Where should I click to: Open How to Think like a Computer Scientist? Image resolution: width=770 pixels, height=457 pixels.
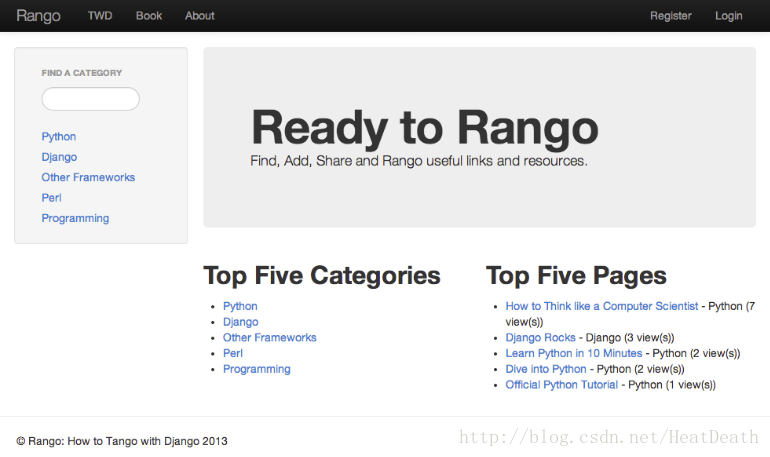coord(601,307)
